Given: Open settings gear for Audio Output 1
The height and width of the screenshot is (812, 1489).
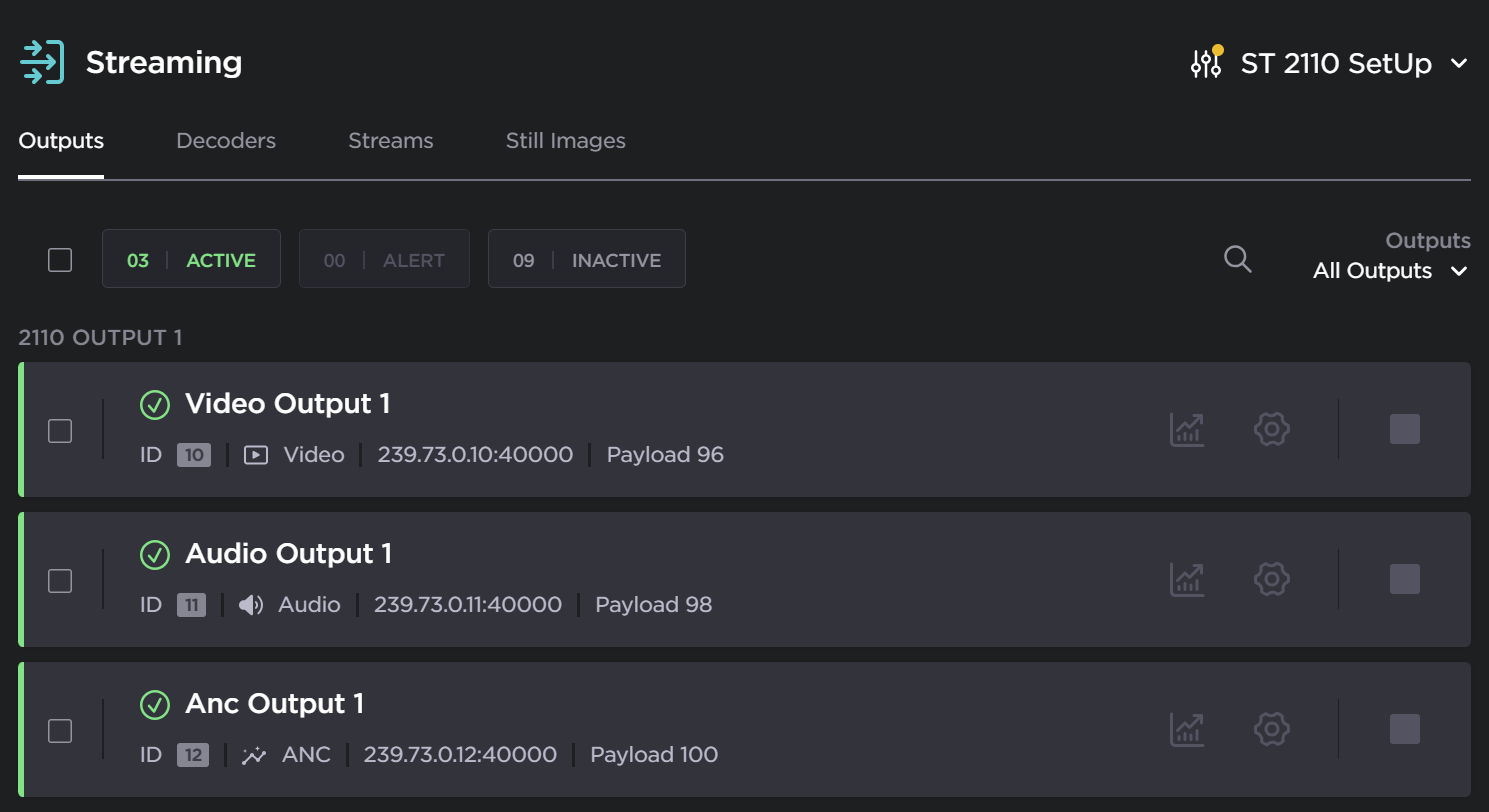Looking at the screenshot, I should (1271, 580).
